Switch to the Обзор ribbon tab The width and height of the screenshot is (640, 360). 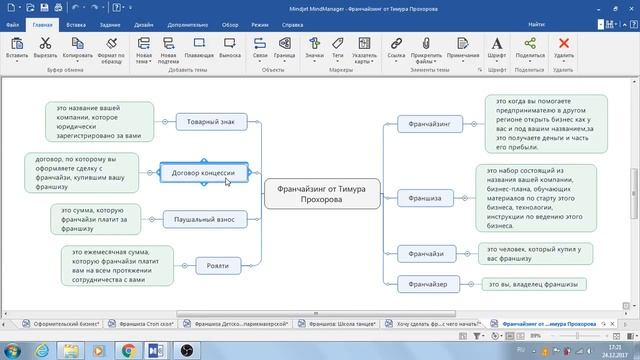pos(230,25)
